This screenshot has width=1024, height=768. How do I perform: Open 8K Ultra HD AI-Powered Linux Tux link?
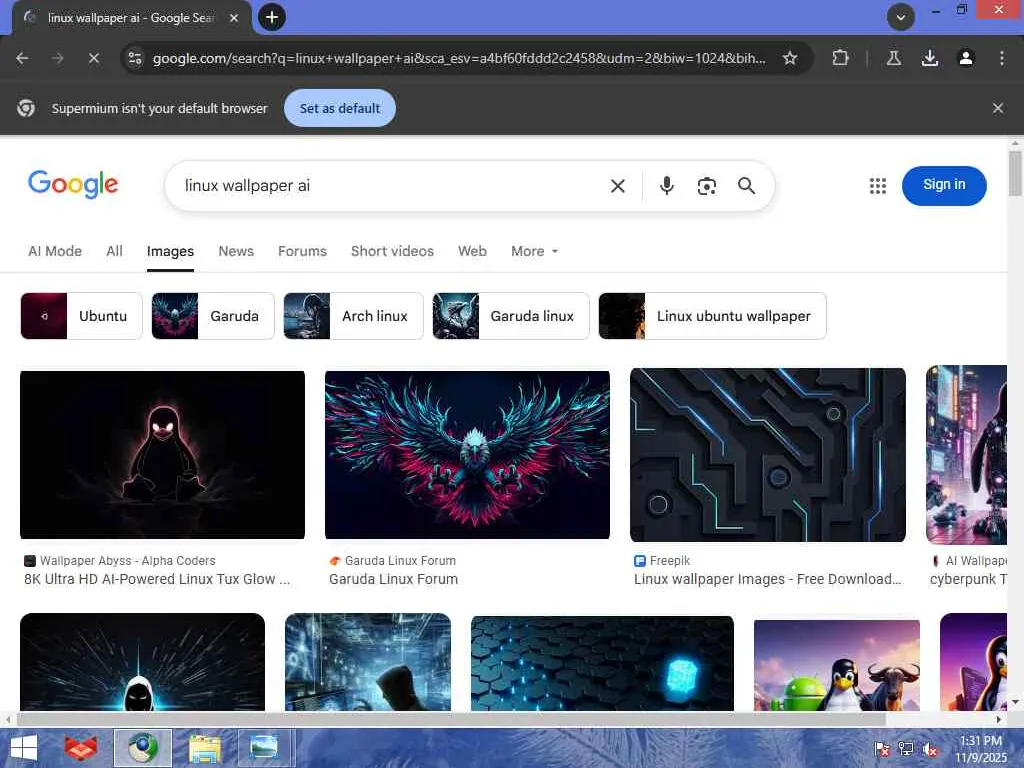pos(157,579)
